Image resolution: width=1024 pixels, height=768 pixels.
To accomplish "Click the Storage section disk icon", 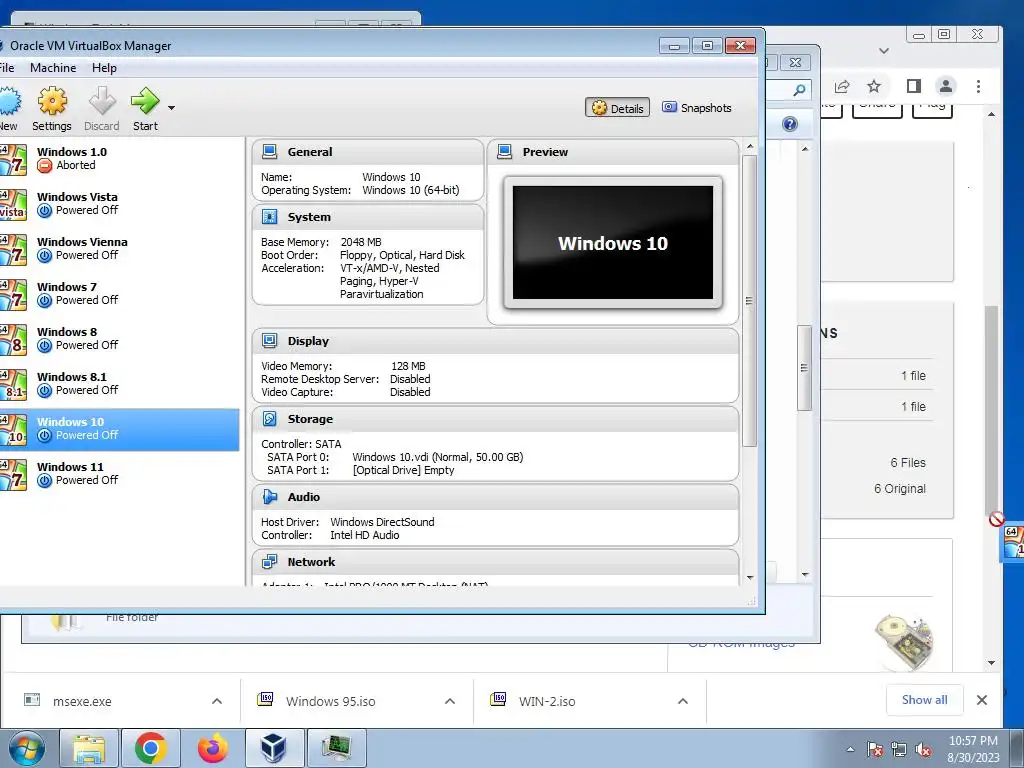I will click(269, 419).
